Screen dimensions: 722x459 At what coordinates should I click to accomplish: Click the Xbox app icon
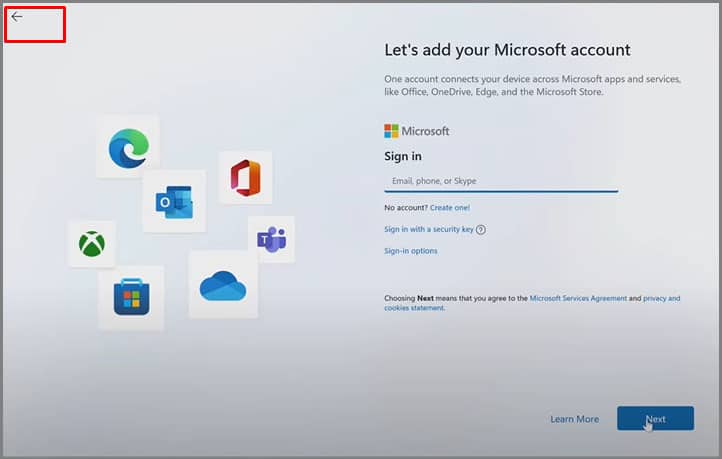[92, 244]
